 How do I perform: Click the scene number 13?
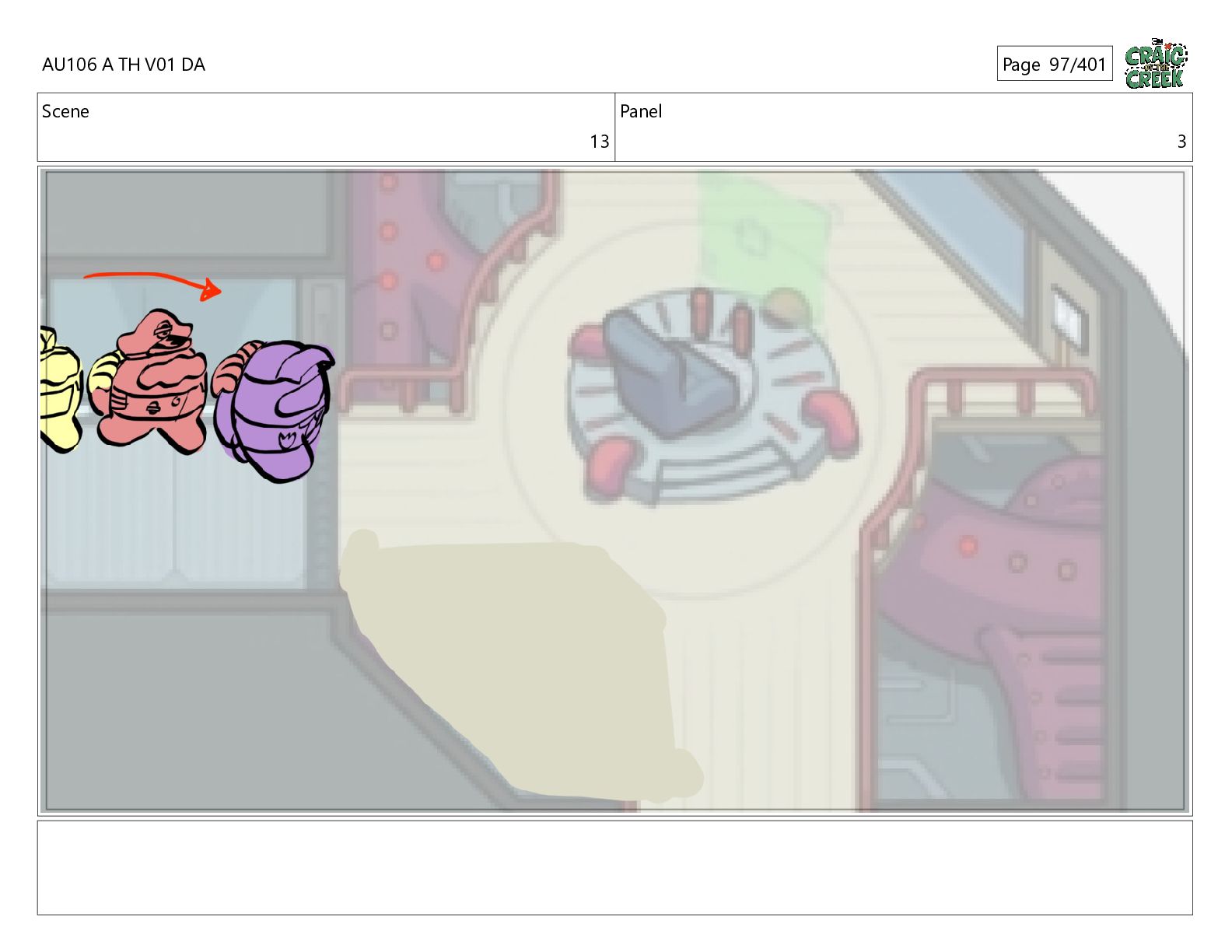pyautogui.click(x=599, y=142)
